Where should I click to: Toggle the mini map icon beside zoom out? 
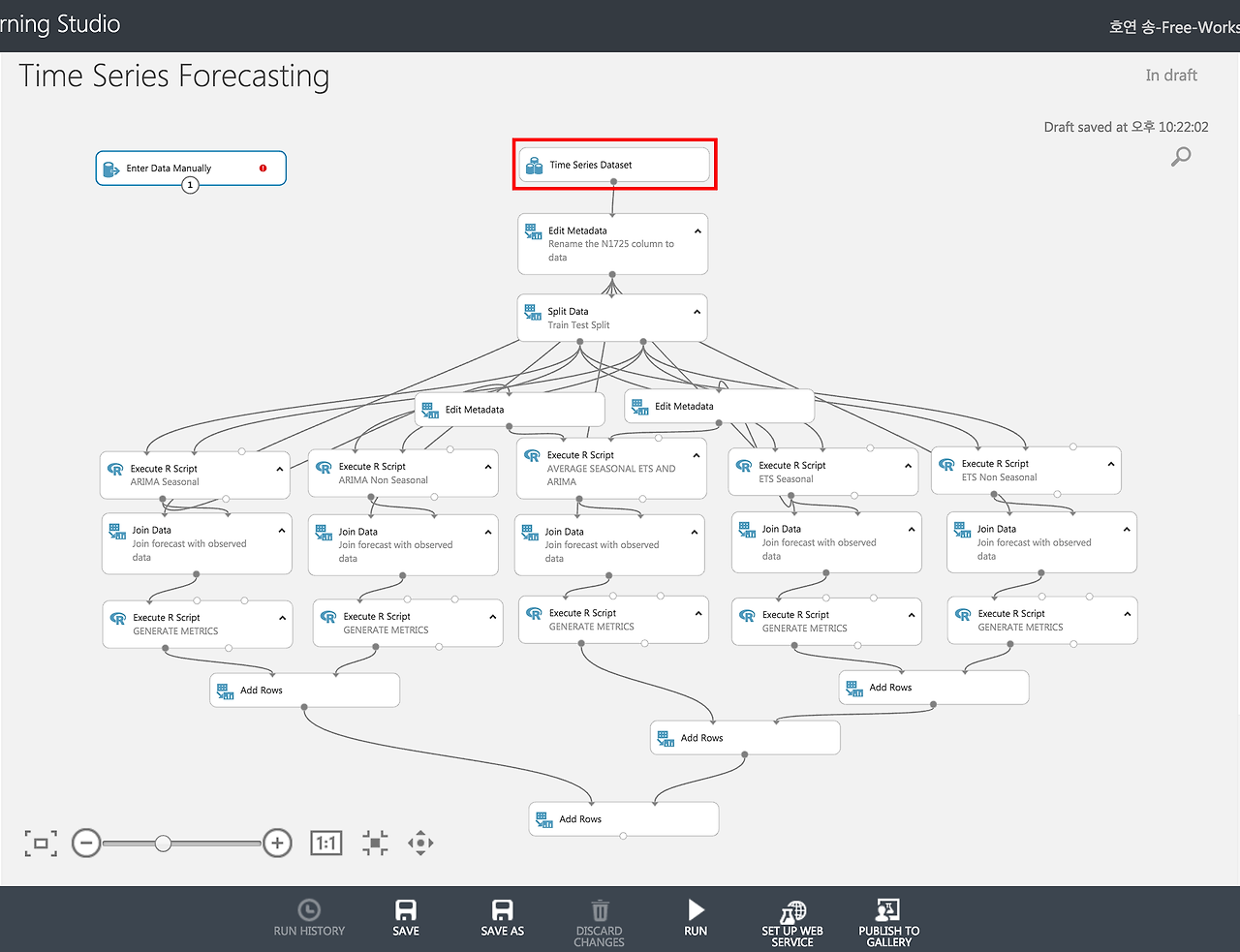click(x=41, y=844)
